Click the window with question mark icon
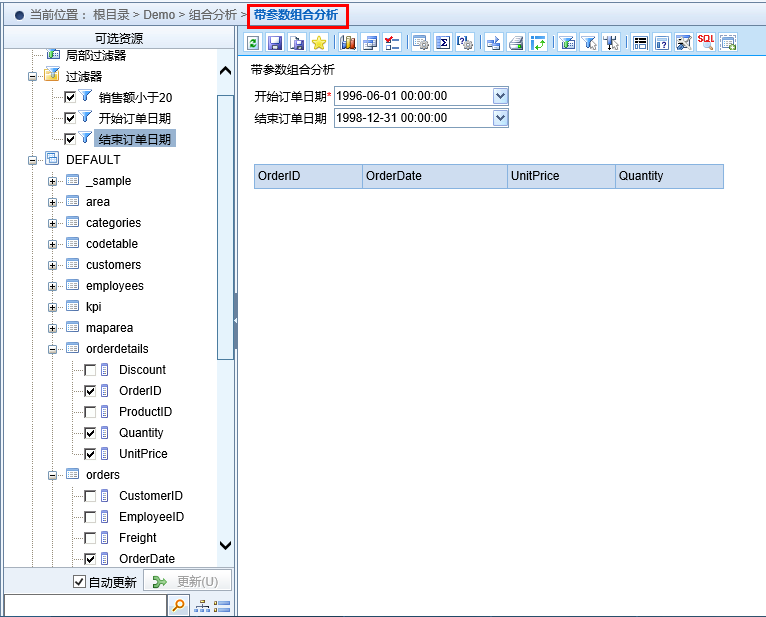This screenshot has width=766, height=617. pyautogui.click(x=662, y=43)
